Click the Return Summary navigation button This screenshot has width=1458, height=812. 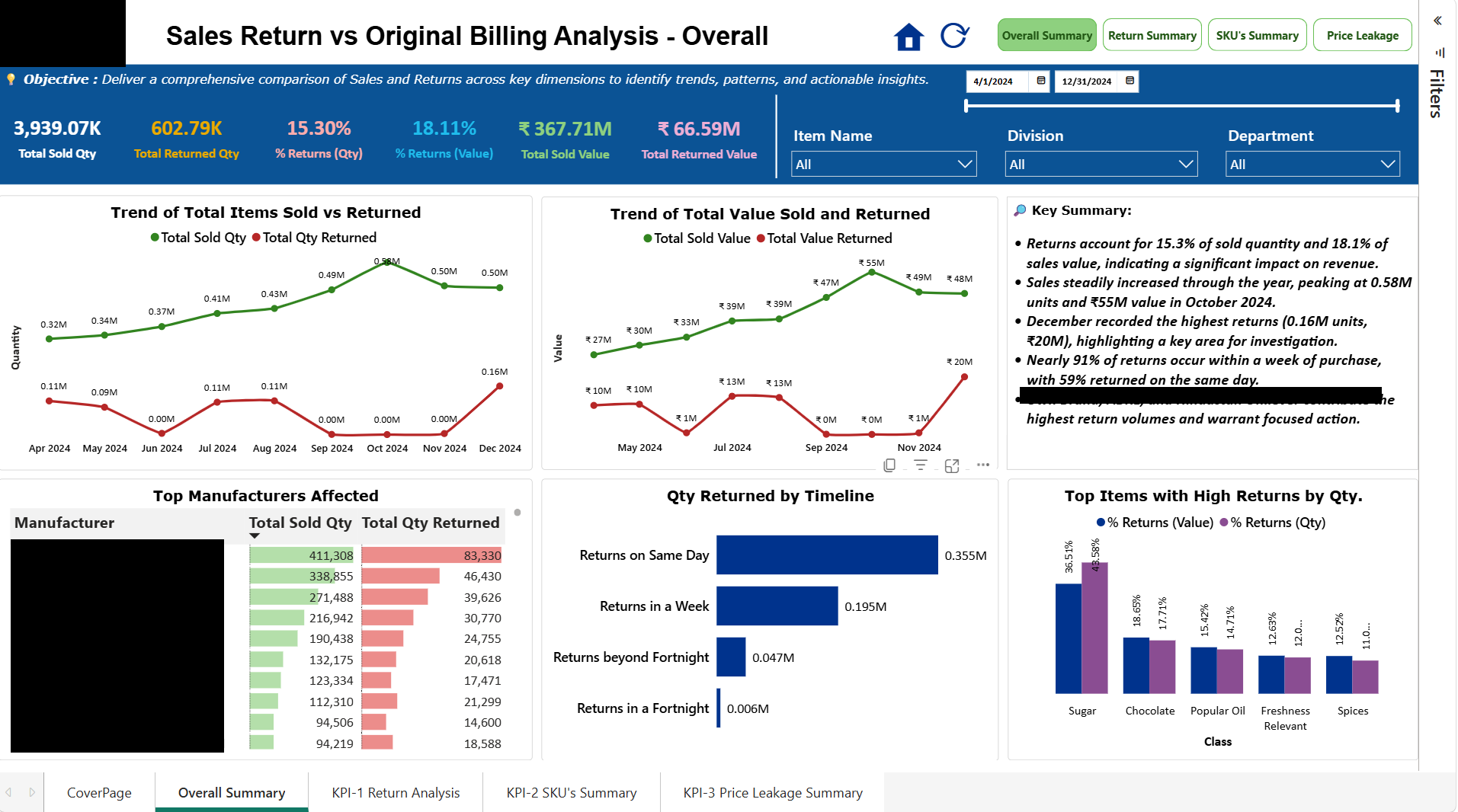(x=1152, y=35)
